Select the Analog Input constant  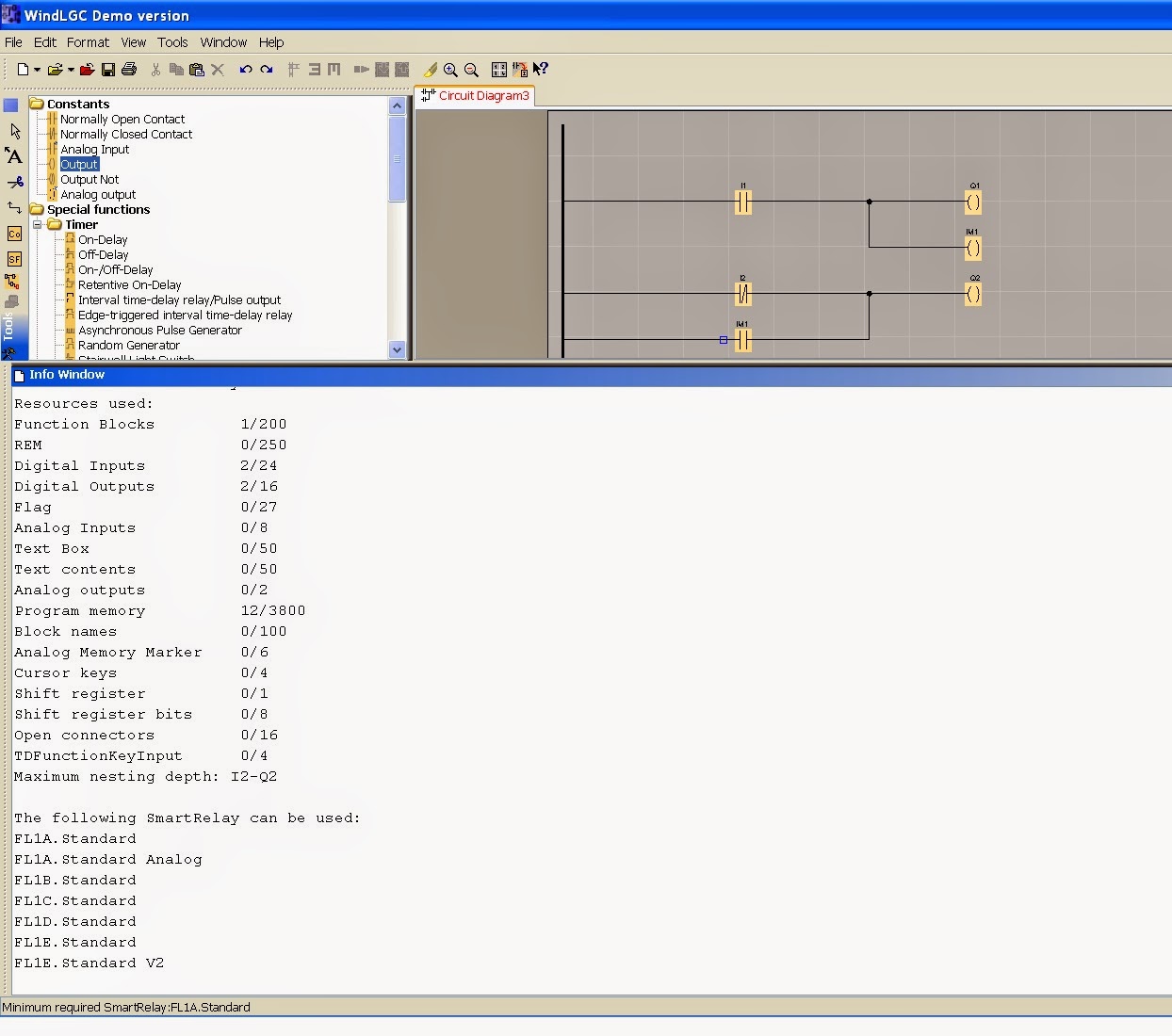tap(94, 149)
